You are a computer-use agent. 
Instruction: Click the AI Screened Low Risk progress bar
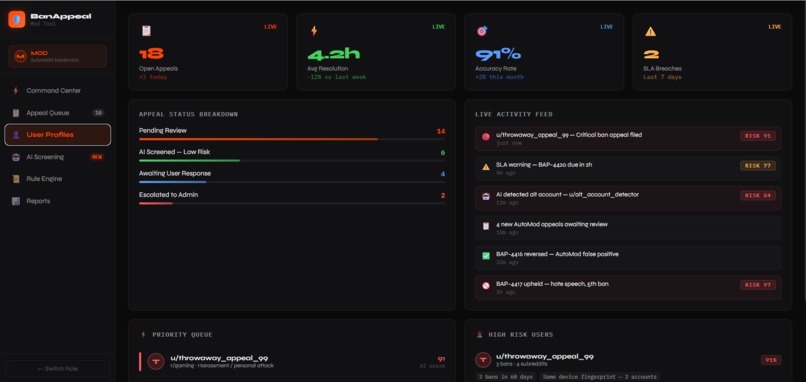point(292,160)
